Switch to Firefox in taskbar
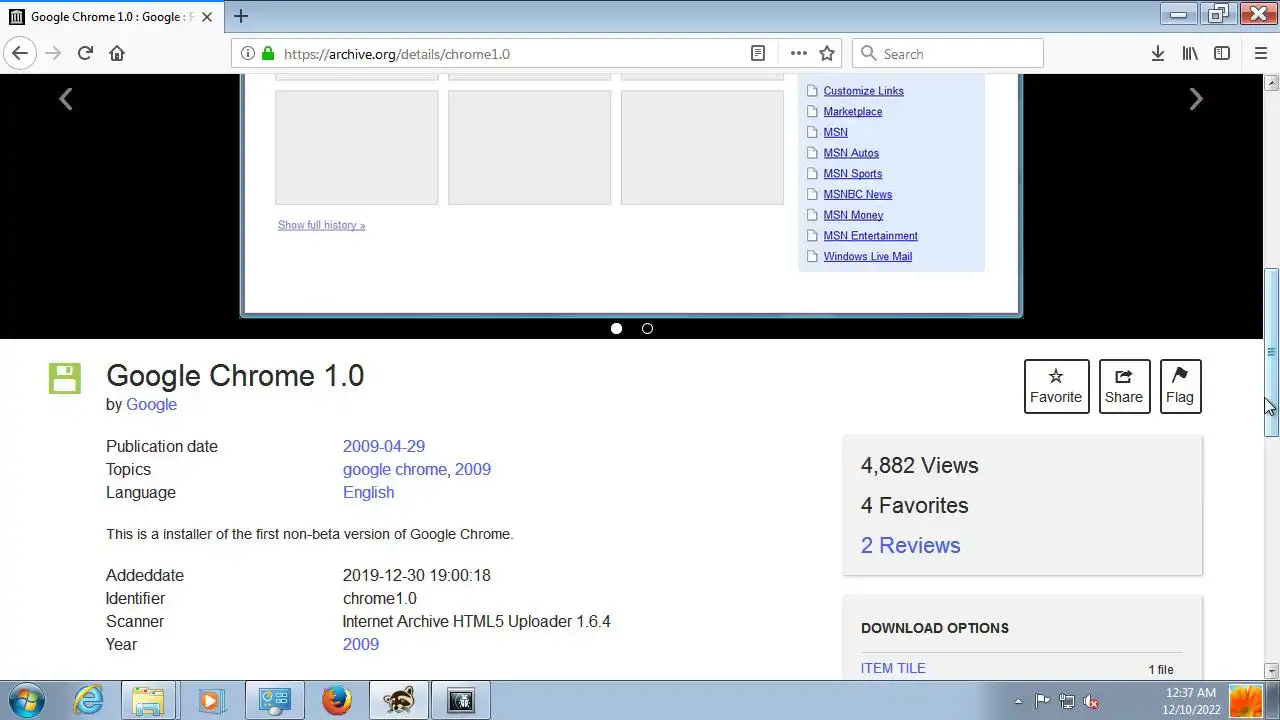1280x720 pixels. pos(336,700)
